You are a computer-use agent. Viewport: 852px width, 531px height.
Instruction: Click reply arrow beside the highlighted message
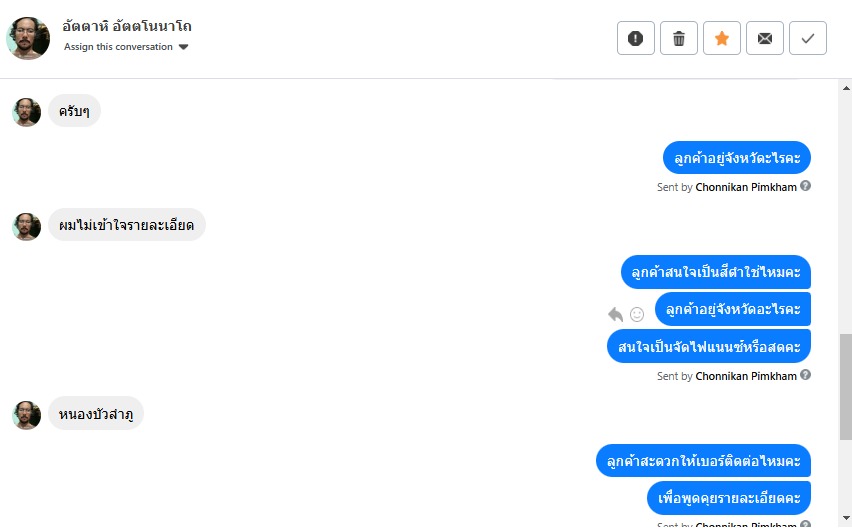615,314
